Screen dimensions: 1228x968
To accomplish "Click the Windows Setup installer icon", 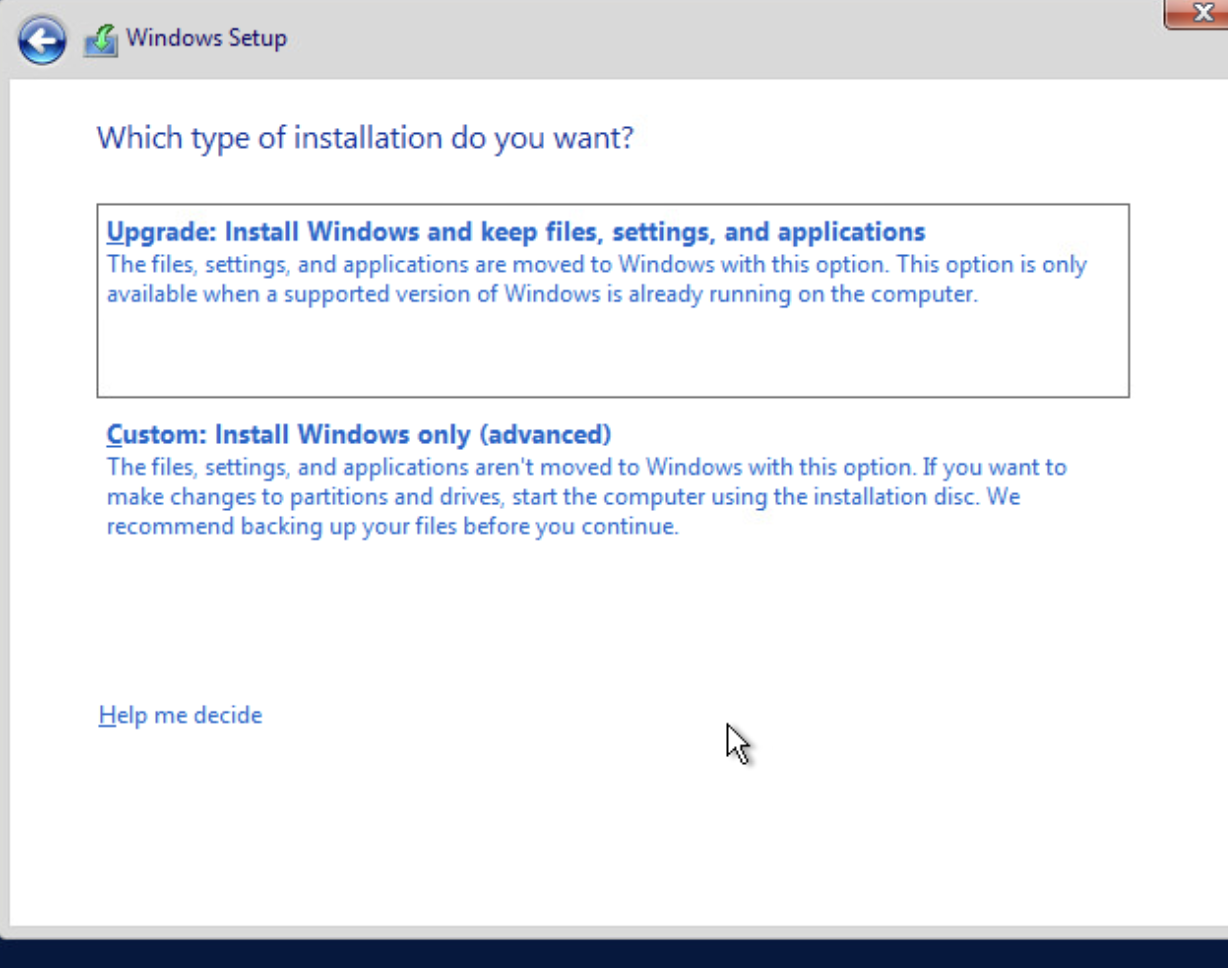I will (100, 40).
